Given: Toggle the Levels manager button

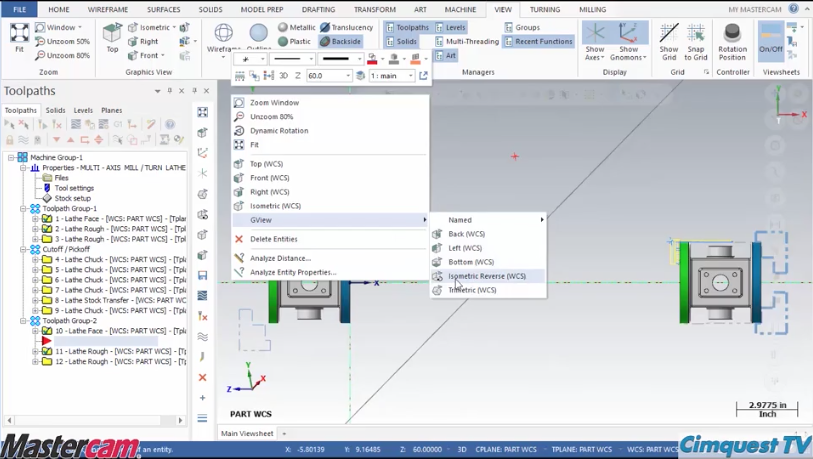Looking at the screenshot, I should 450,27.
